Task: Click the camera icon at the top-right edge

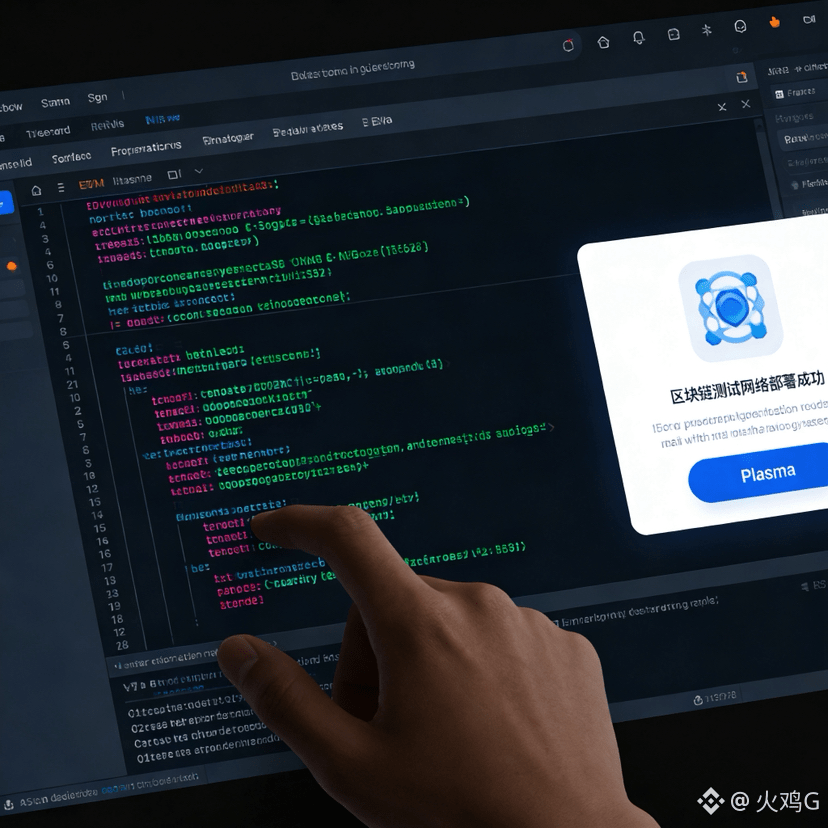Action: (809, 20)
